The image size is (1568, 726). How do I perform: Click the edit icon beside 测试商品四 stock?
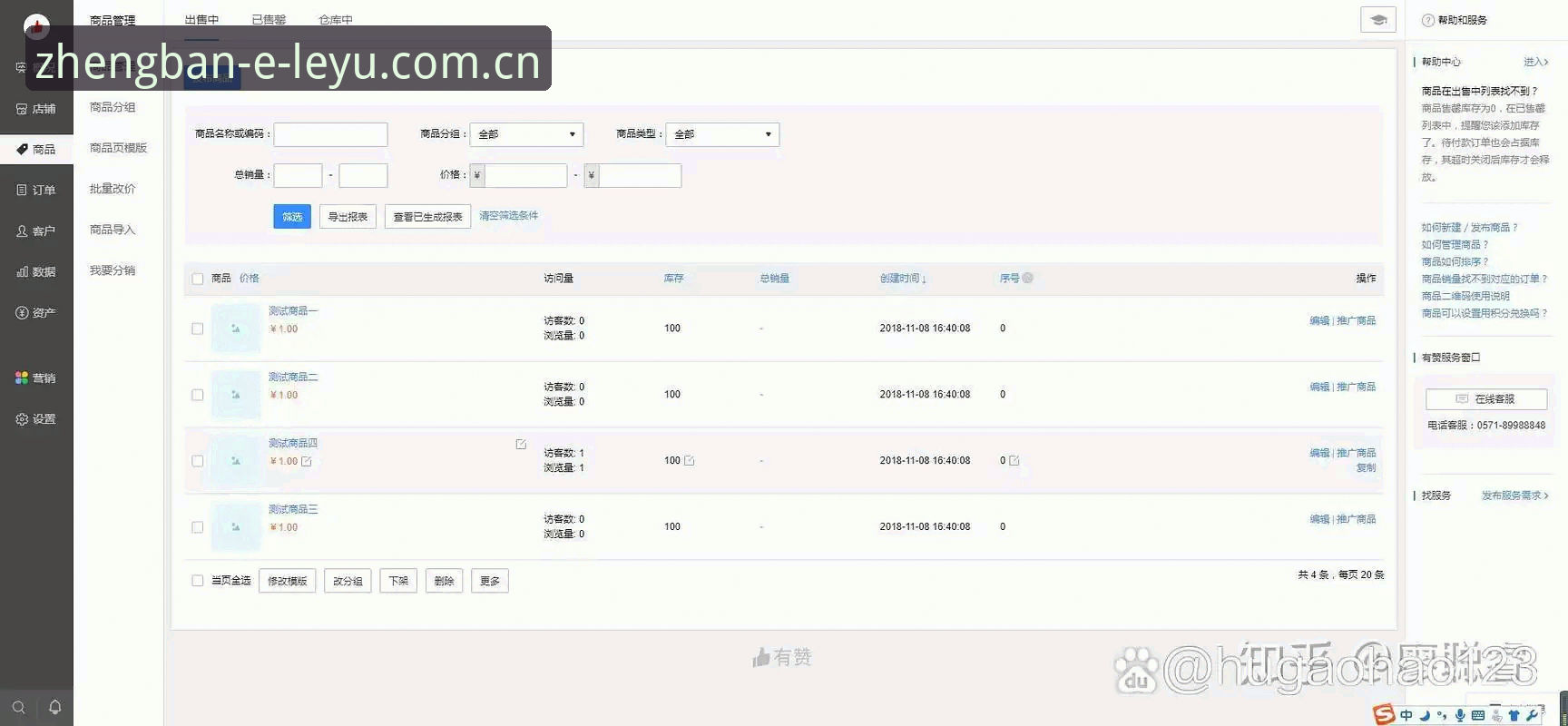click(690, 461)
